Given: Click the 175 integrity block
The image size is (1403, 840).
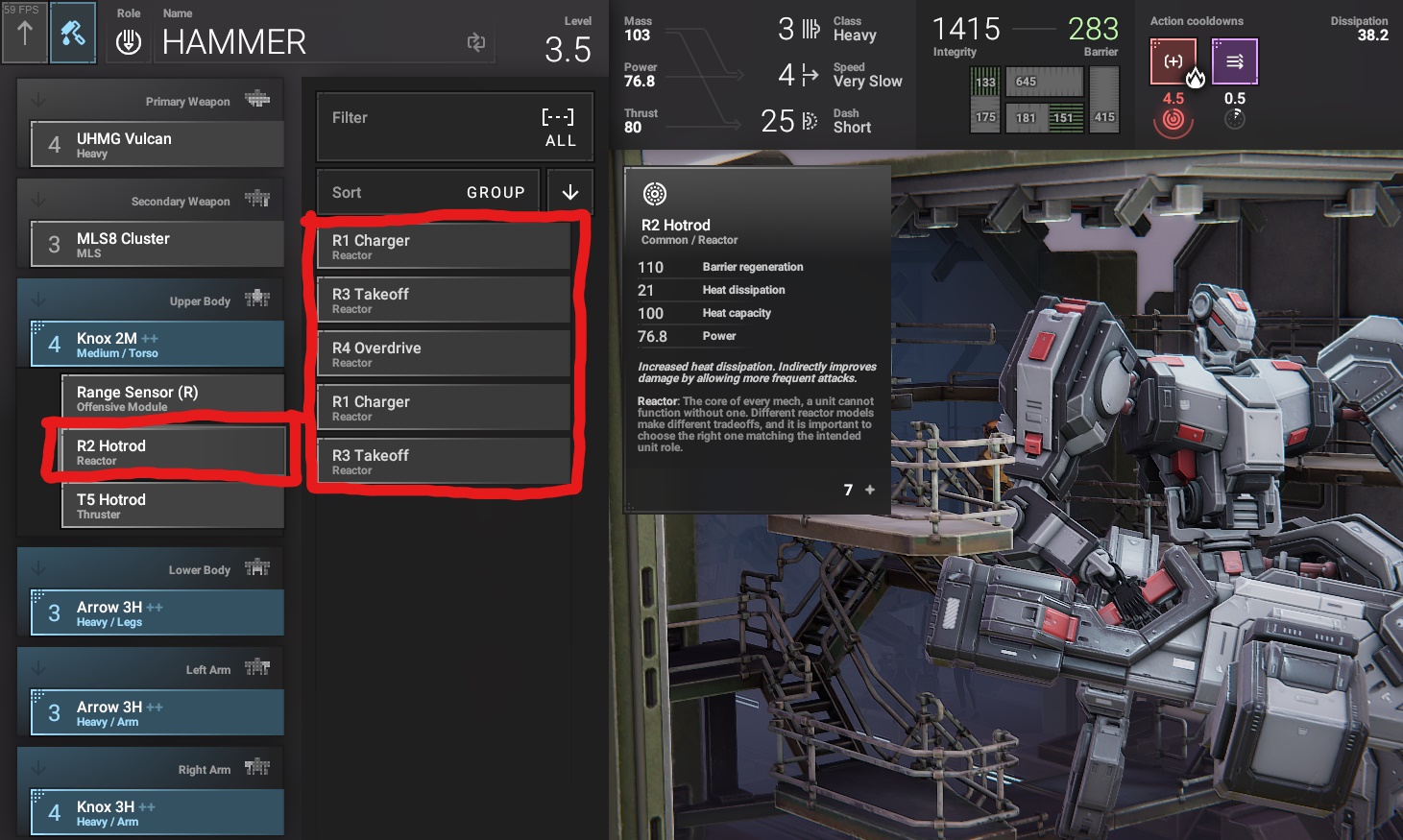Looking at the screenshot, I should pos(985,117).
